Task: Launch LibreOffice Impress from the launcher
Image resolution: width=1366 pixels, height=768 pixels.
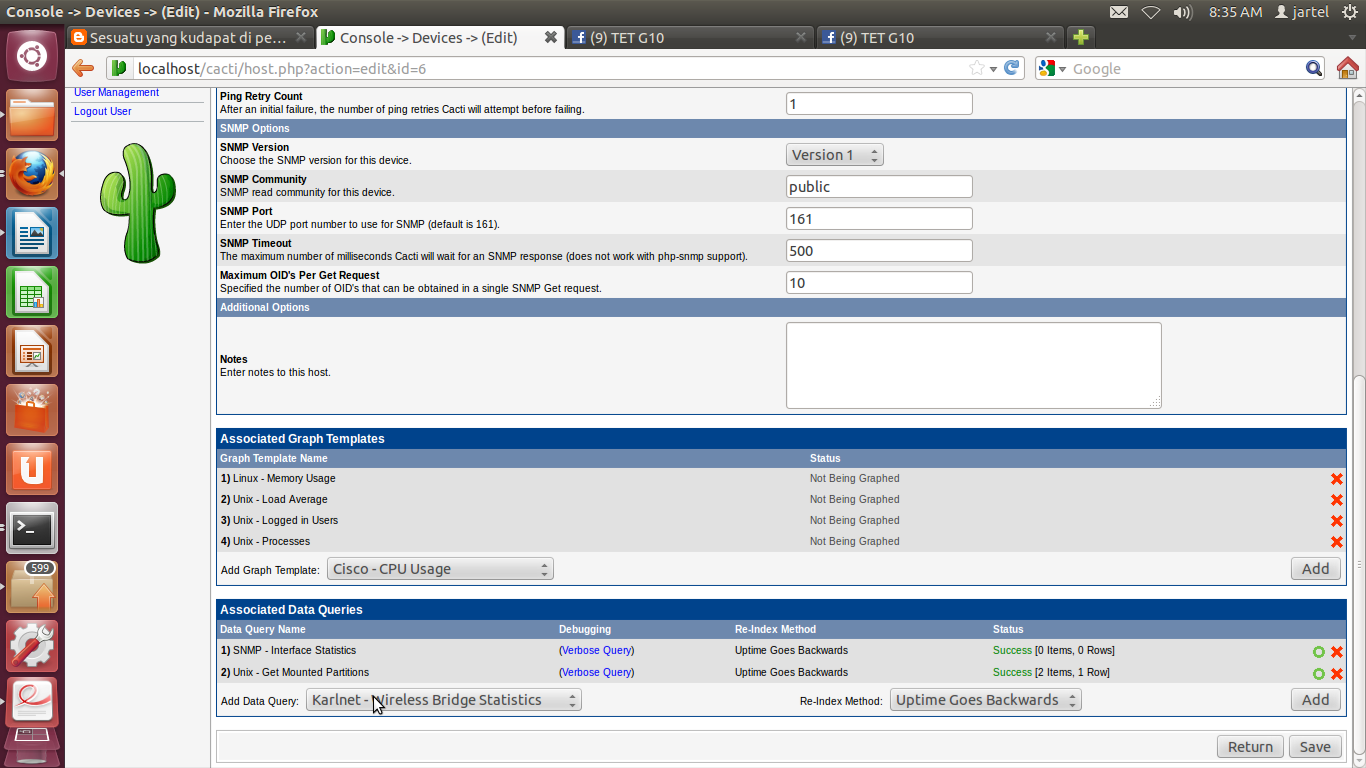Action: click(32, 352)
